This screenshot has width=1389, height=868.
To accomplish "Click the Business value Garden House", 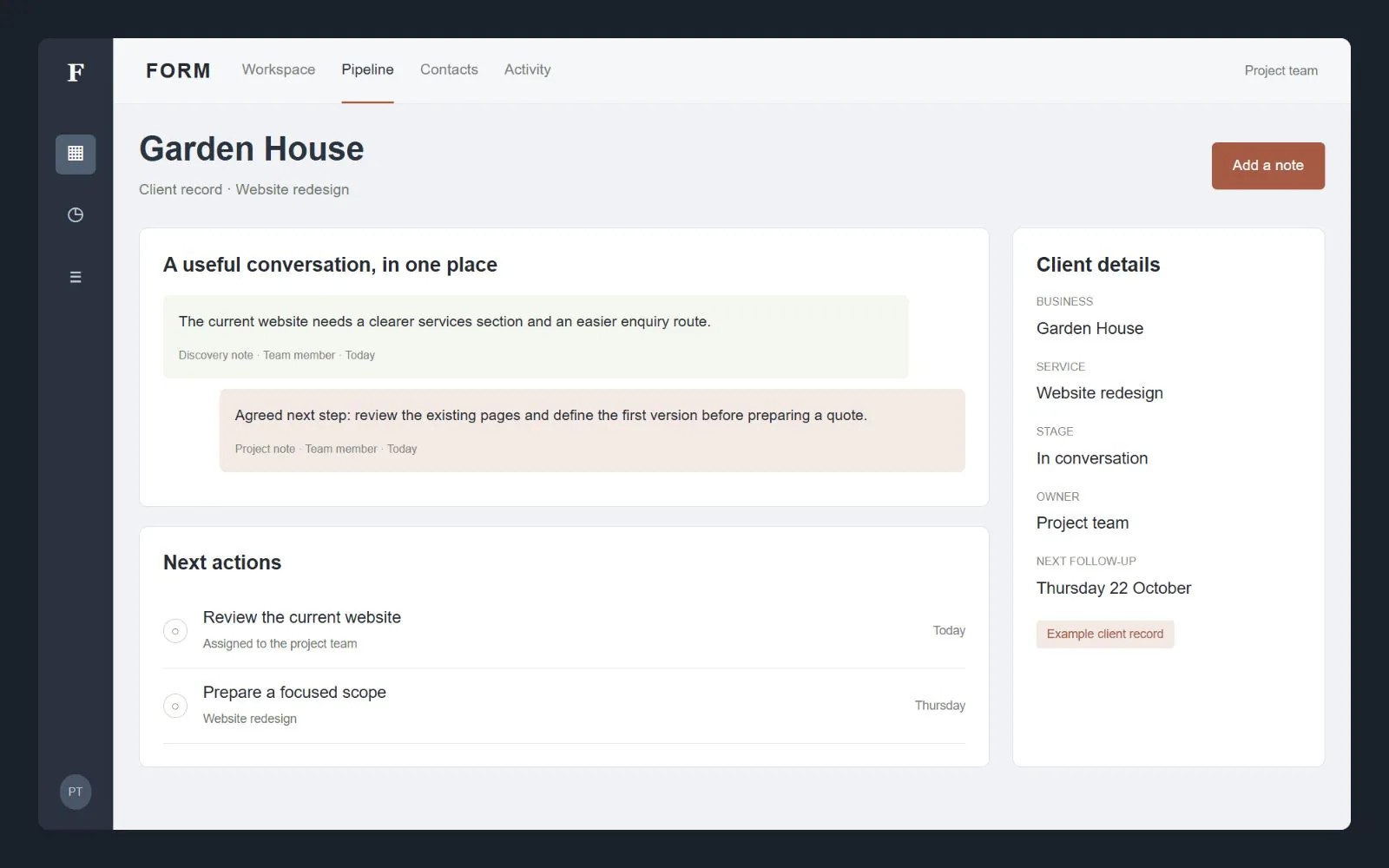I will pos(1089,328).
